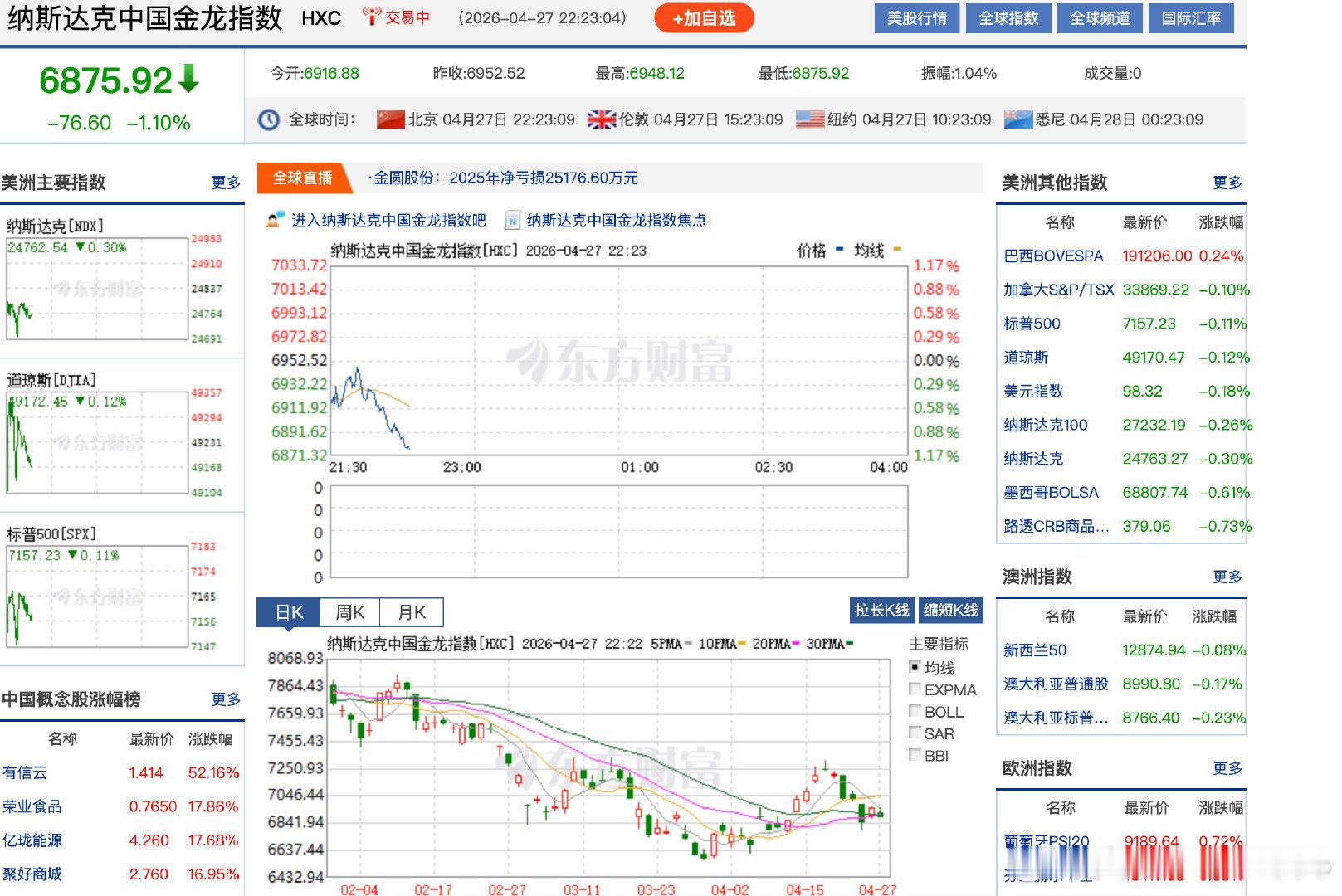Tick the SAR indicator checkbox
This screenshot has height=896, width=1342.
click(x=915, y=733)
